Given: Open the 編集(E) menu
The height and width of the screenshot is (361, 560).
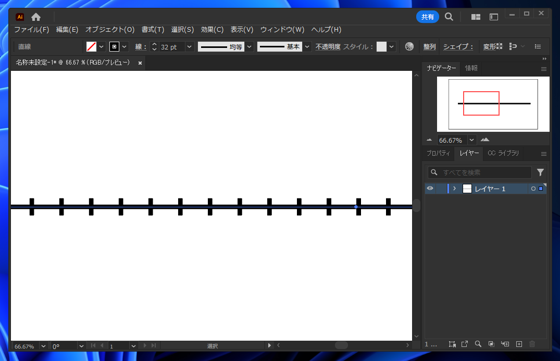Looking at the screenshot, I should (x=67, y=30).
